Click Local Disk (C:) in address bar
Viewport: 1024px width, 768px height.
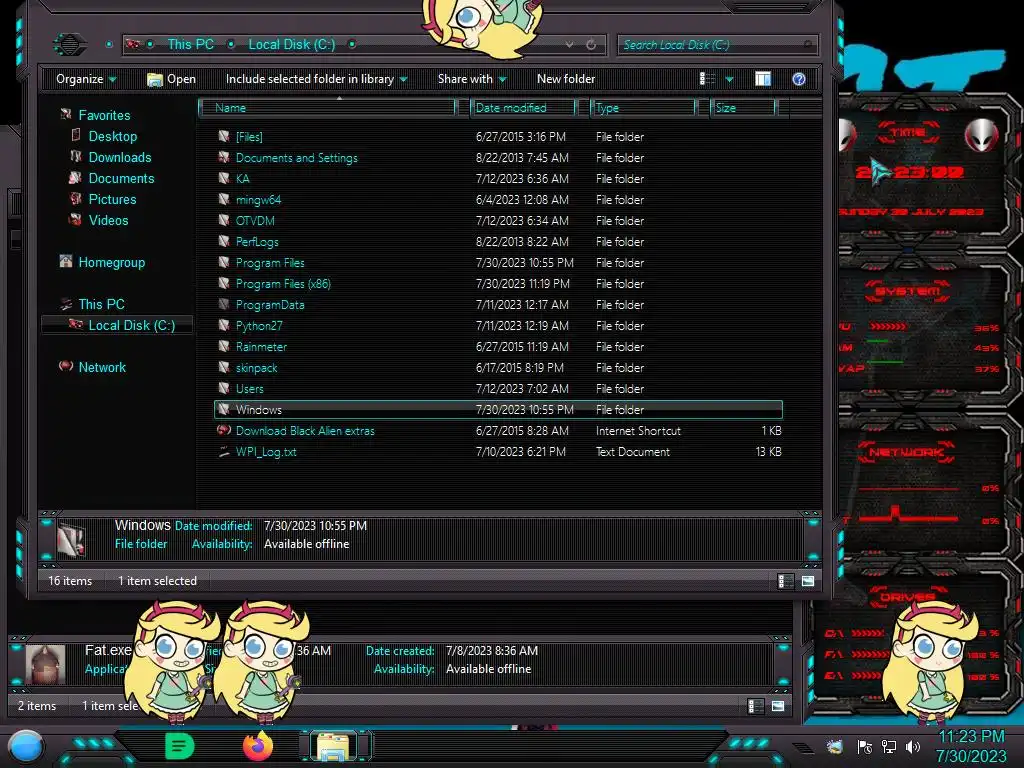pos(291,44)
